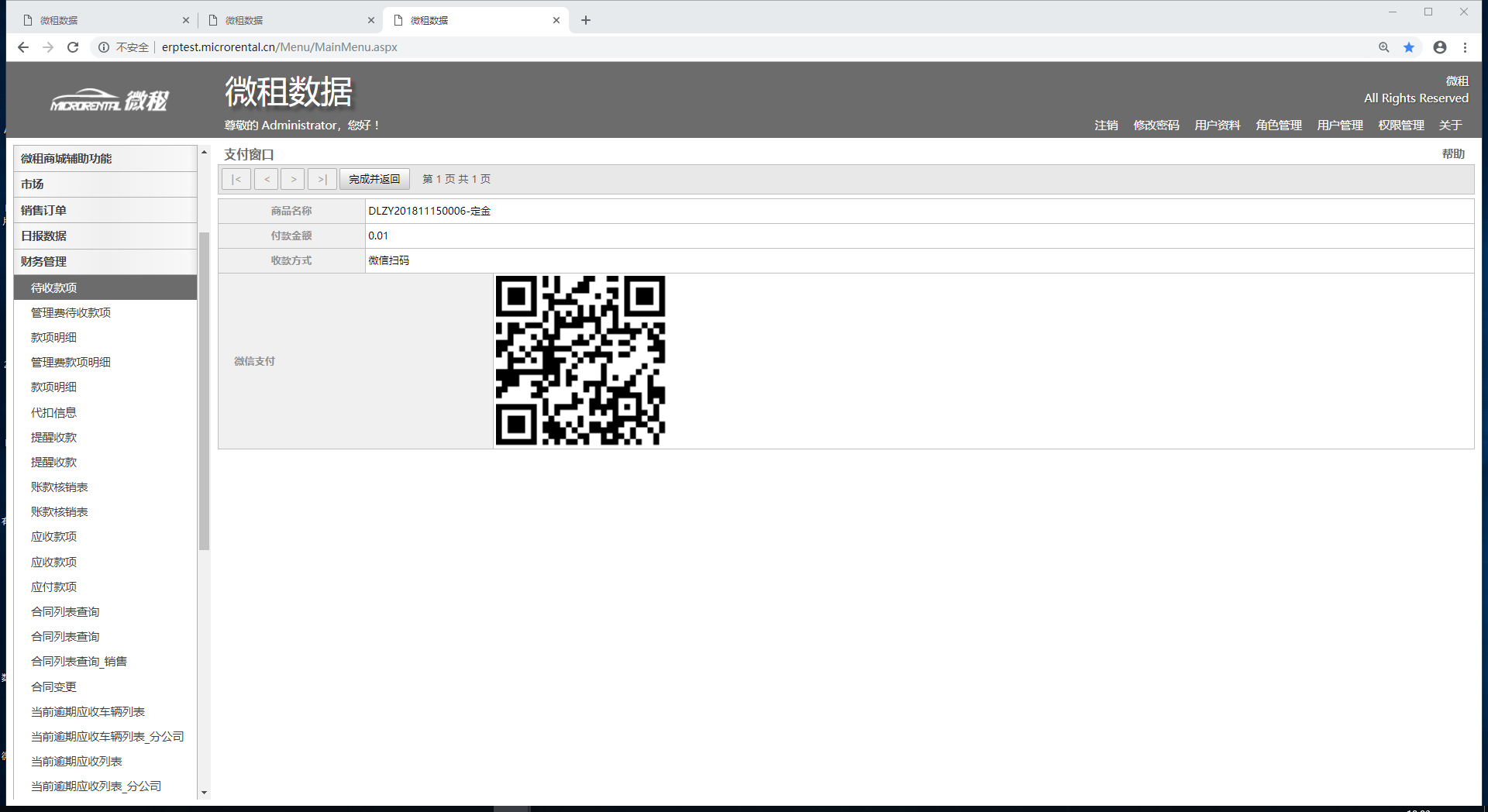Open the Chrome three-dot menu
Viewport: 1488px width, 812px height.
(x=1465, y=47)
